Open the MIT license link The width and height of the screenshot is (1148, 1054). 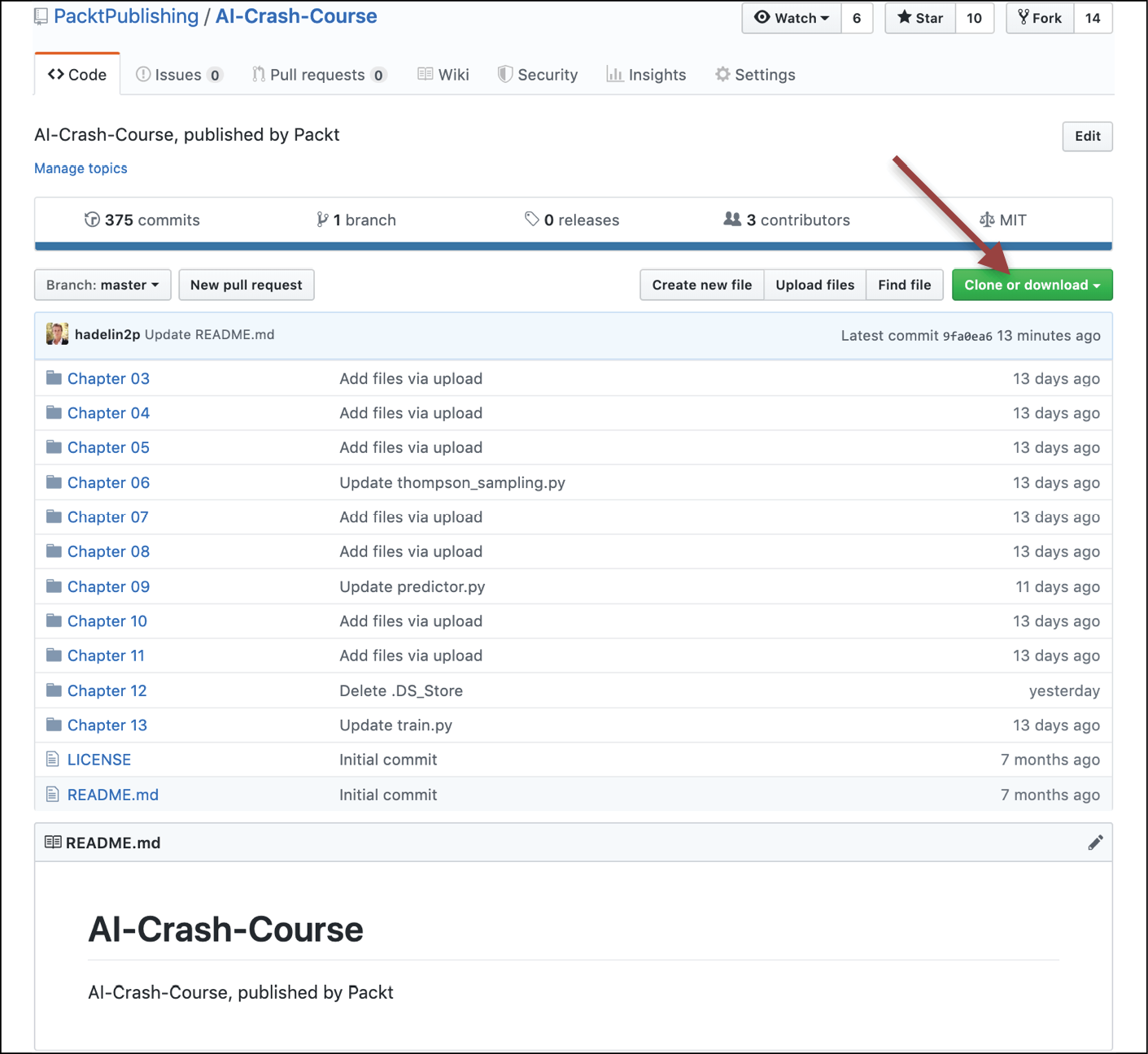coord(1002,220)
